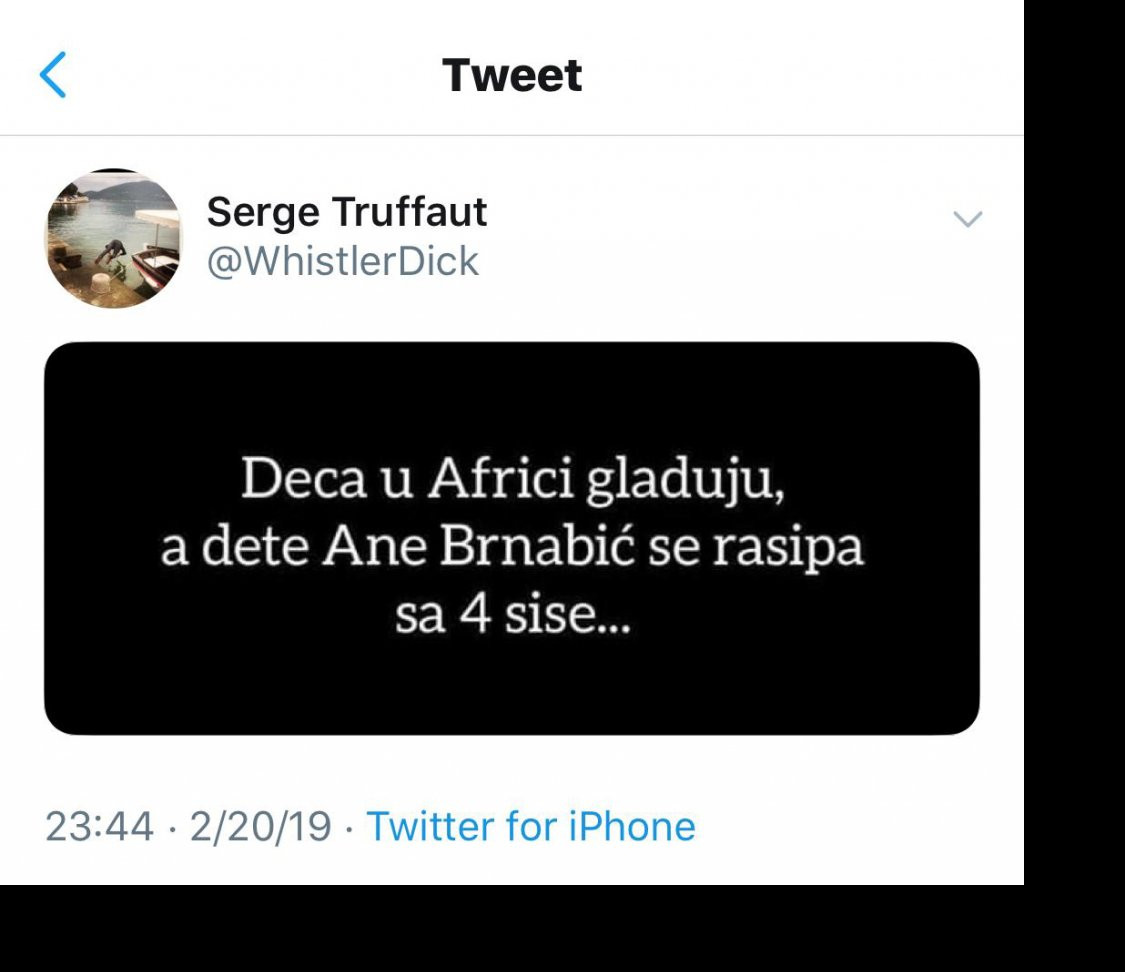Click the display name Serge Truffaut
The image size is (1125, 972).
[x=346, y=212]
